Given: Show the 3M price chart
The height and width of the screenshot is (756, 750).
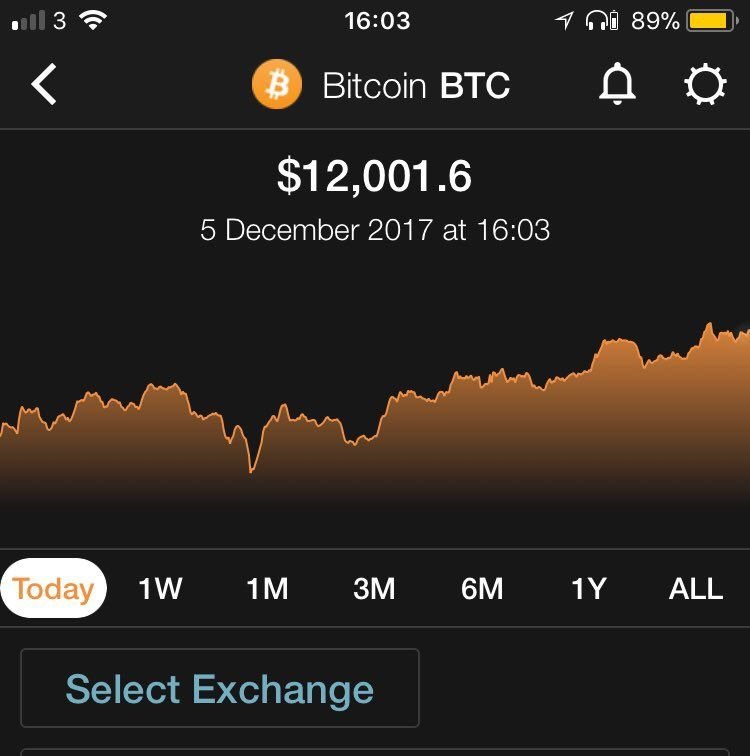Looking at the screenshot, I should (x=375, y=588).
